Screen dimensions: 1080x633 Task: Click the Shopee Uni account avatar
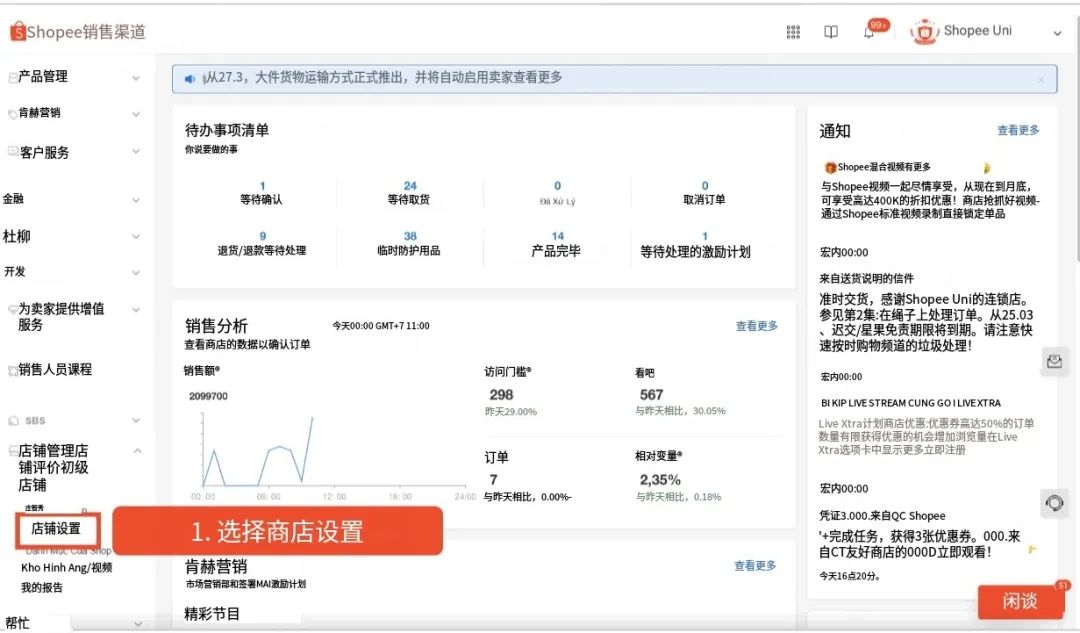[924, 32]
